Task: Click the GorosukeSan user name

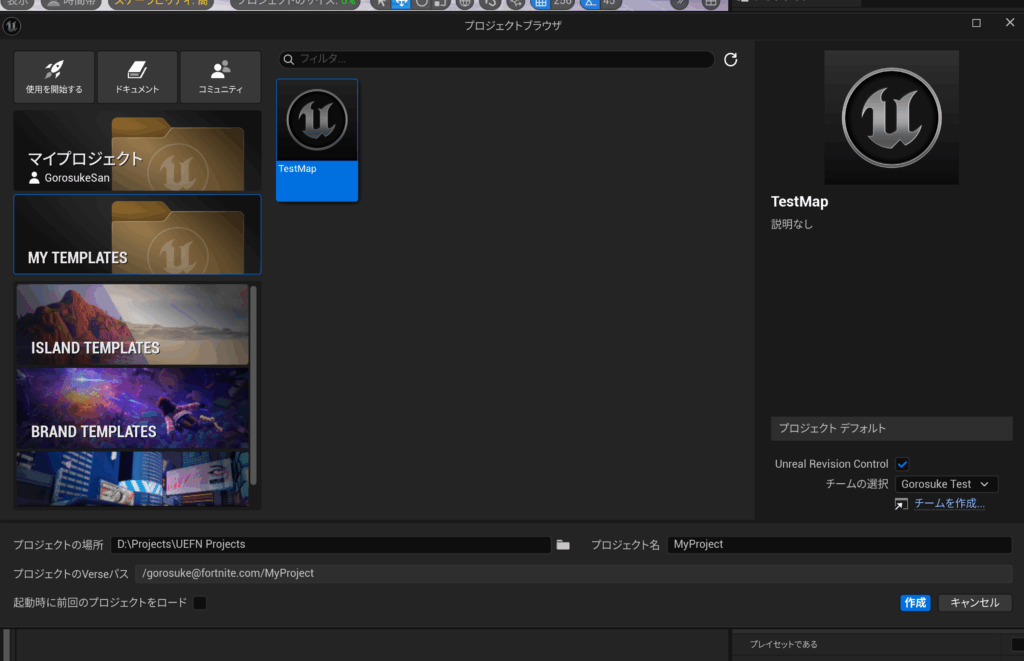Action: pos(77,178)
